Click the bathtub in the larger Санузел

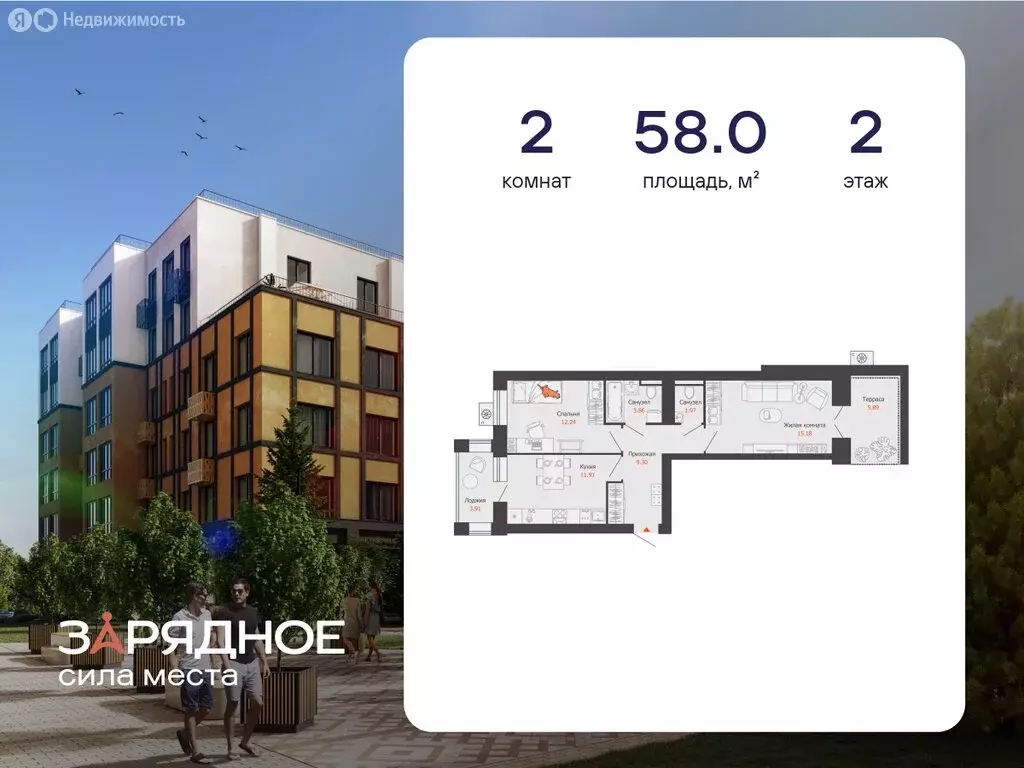[x=614, y=402]
